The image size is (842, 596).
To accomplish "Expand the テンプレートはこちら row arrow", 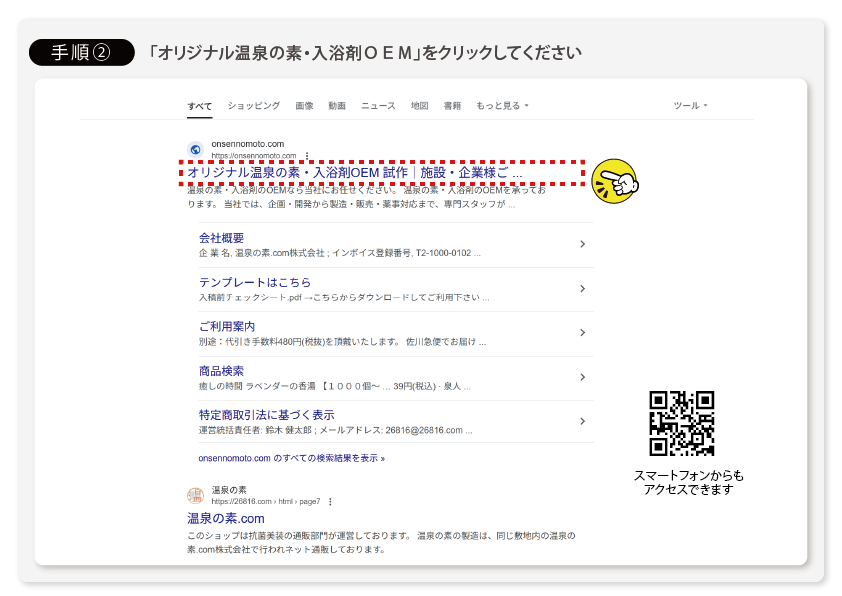I will click(582, 289).
